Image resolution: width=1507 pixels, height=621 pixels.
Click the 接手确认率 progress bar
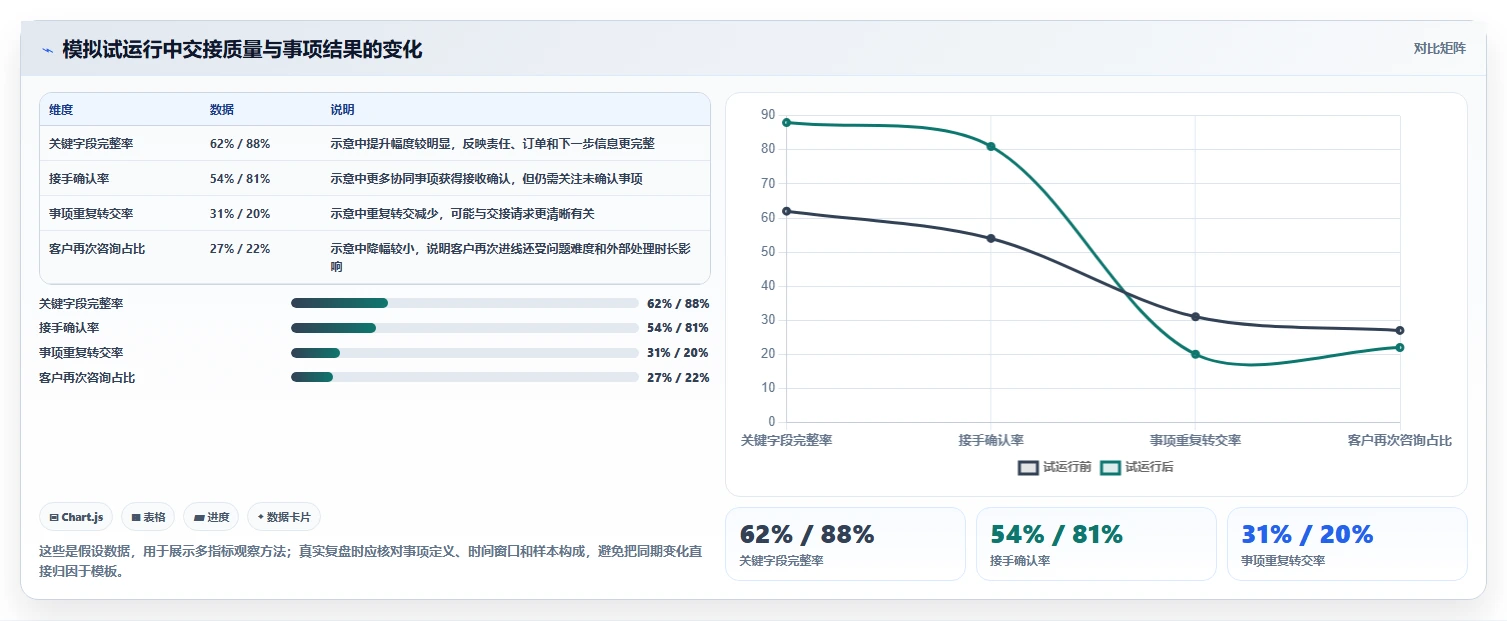(464, 328)
